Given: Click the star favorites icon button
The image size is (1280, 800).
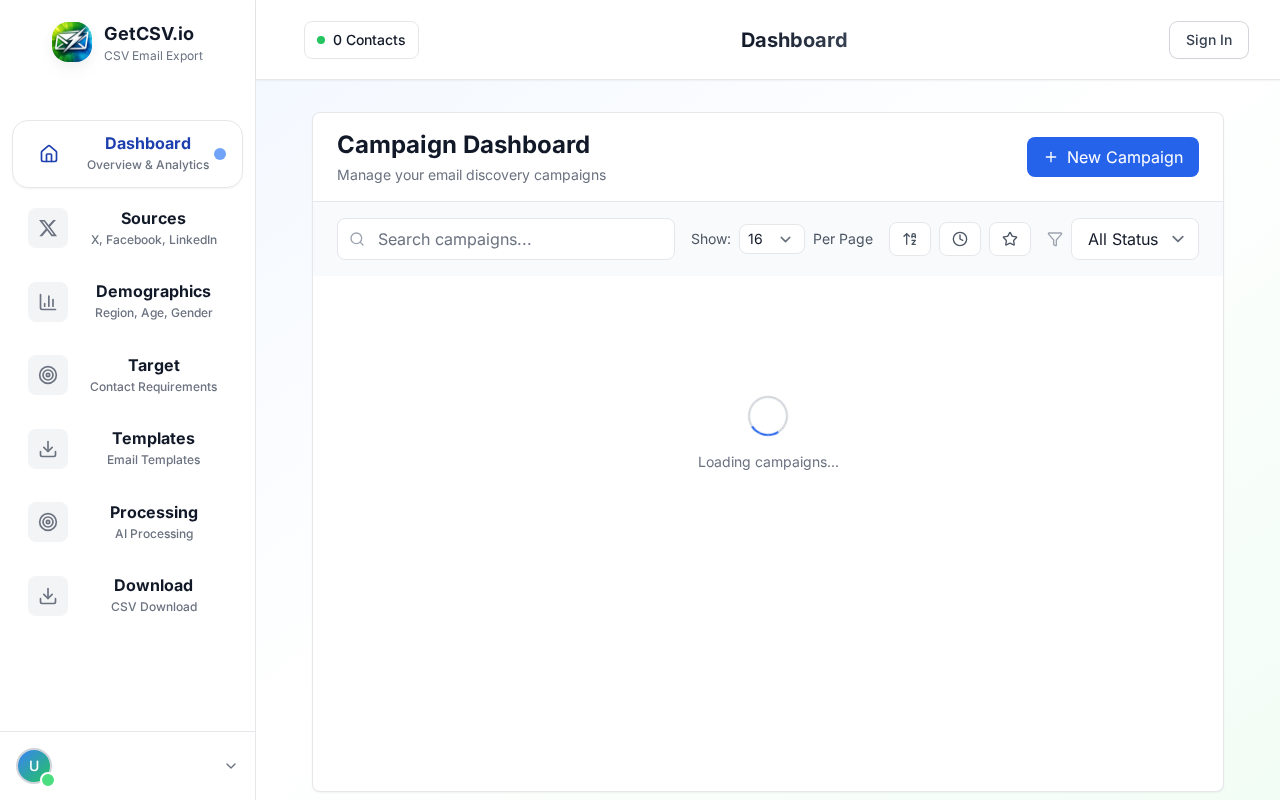Looking at the screenshot, I should (1010, 239).
